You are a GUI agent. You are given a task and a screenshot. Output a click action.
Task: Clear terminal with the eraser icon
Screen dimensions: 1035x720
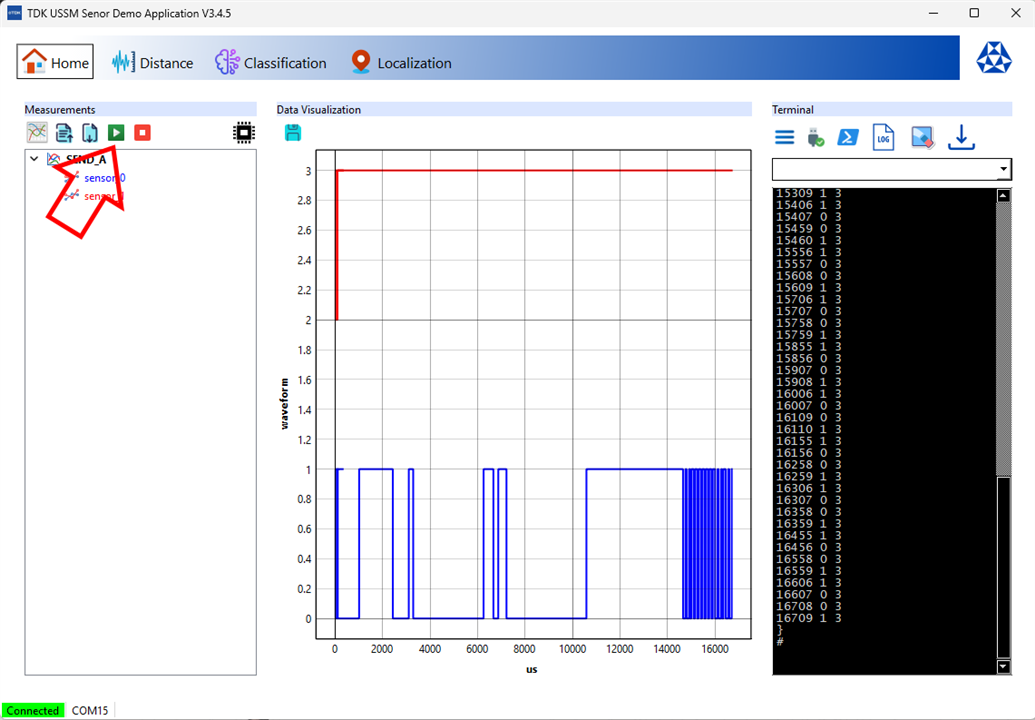(922, 138)
